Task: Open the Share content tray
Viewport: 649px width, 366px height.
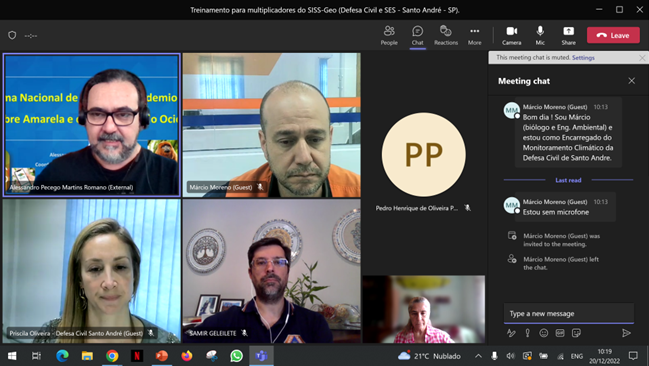Action: [x=568, y=35]
